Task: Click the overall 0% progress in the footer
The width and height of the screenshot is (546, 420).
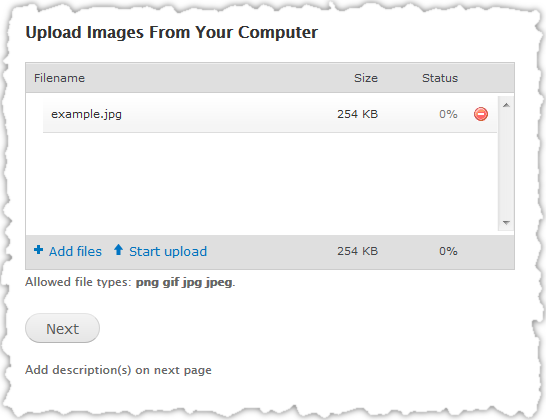Action: tap(448, 251)
